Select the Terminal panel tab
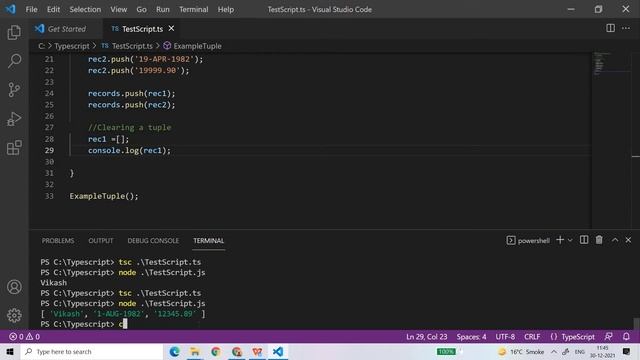640x360 pixels. [209, 241]
